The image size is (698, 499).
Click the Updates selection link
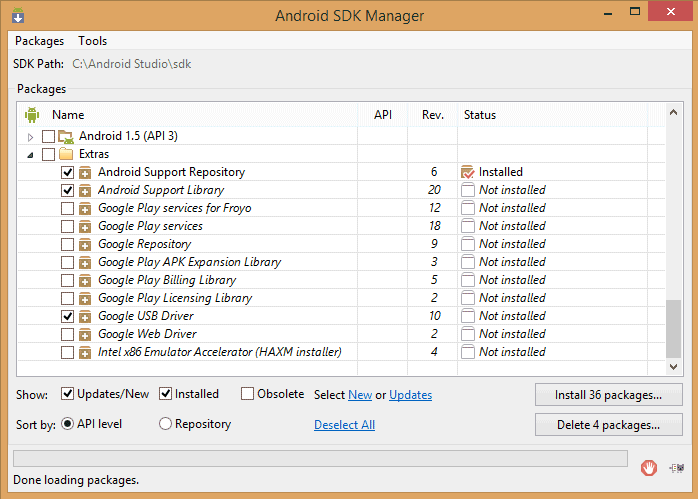point(410,395)
